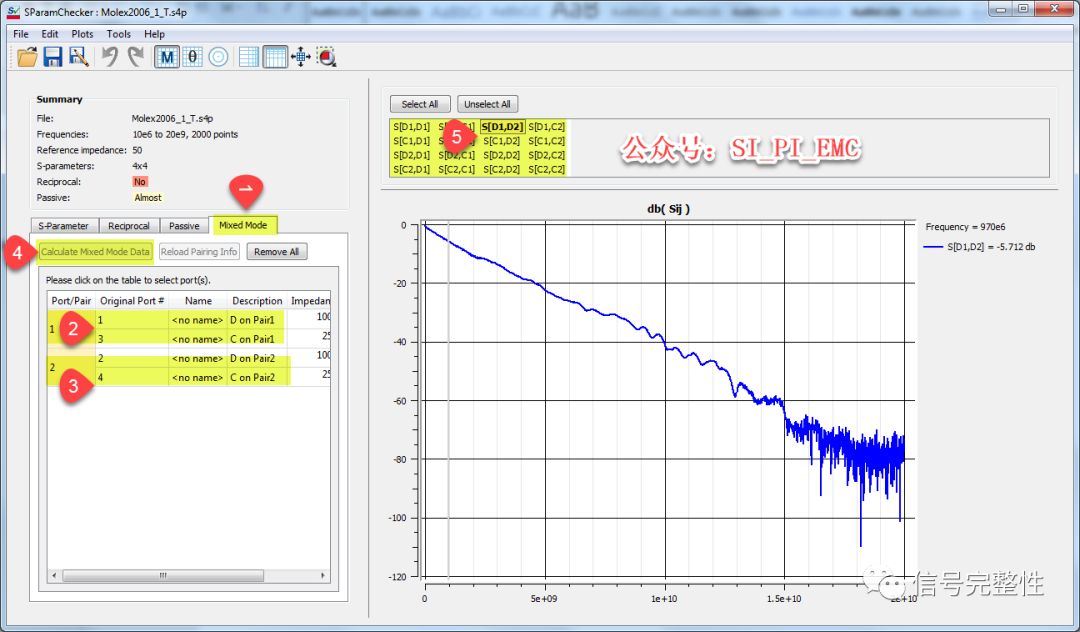1080x632 pixels.
Task: Click the port table horizontal scrollbar
Action: pyautogui.click(x=165, y=575)
